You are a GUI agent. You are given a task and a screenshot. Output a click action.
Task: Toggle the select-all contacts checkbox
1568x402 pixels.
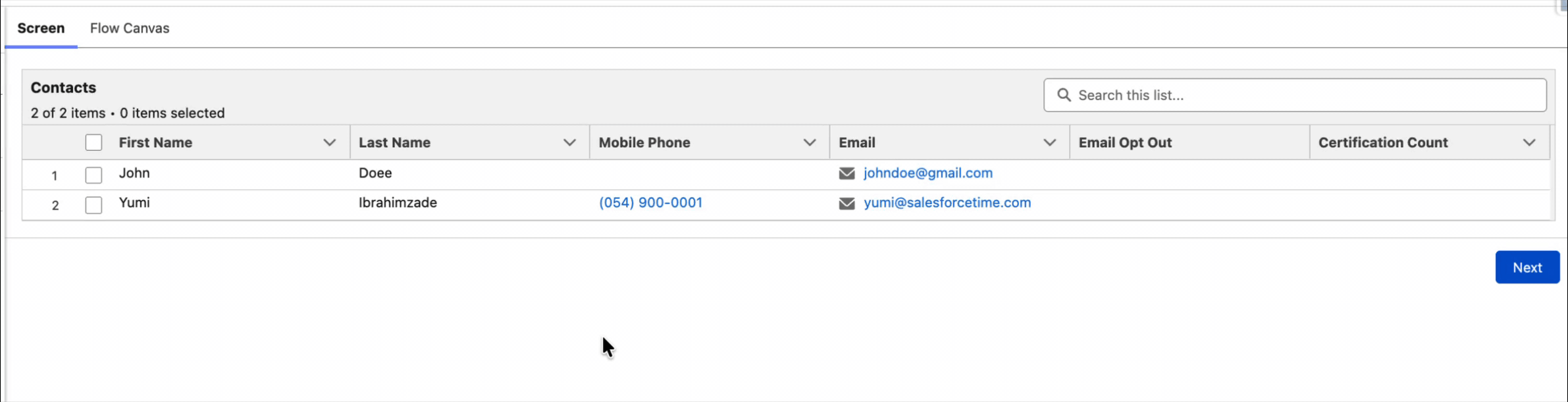coord(93,142)
